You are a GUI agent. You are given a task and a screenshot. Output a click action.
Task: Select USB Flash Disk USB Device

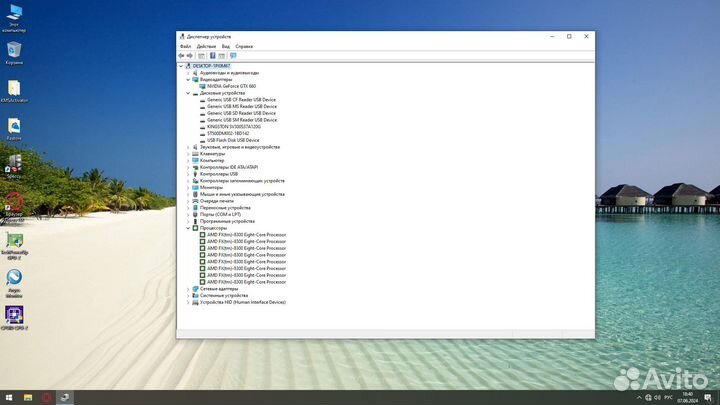(233, 140)
